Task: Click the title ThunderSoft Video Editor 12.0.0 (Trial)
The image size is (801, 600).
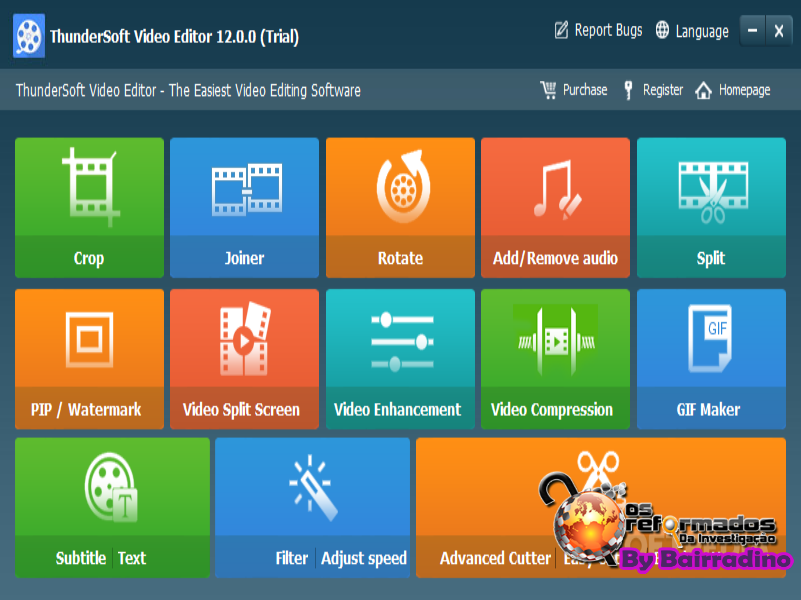Action: [x=174, y=37]
